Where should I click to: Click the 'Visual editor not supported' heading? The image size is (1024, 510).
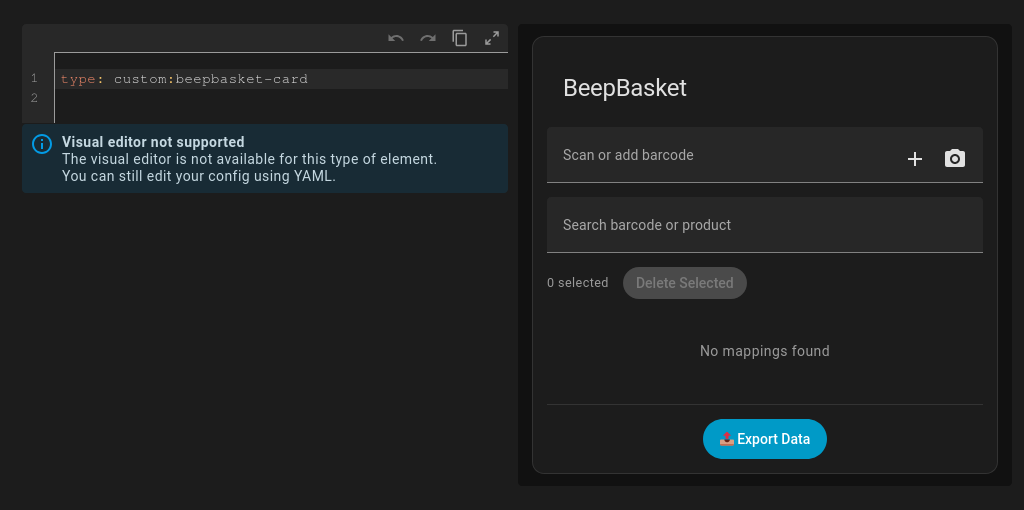[x=153, y=142]
